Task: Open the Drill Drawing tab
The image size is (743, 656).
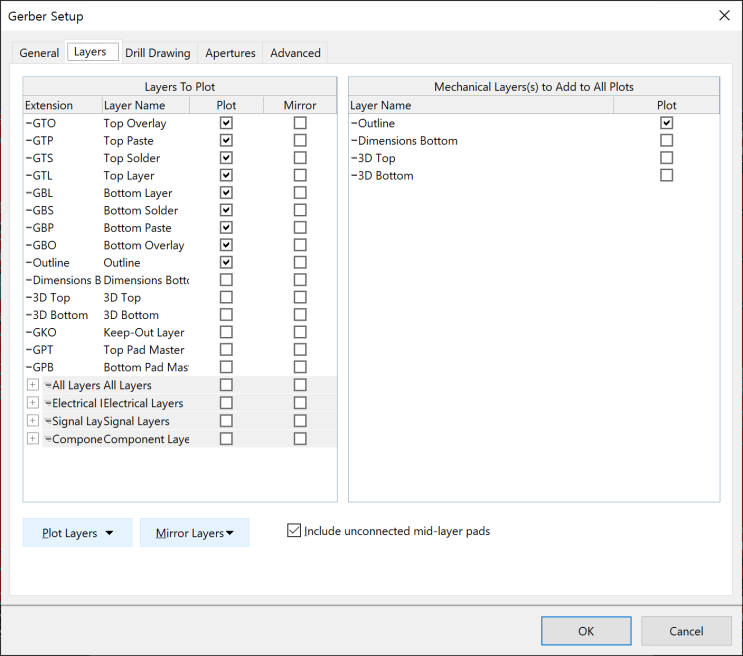Action: click(x=157, y=53)
